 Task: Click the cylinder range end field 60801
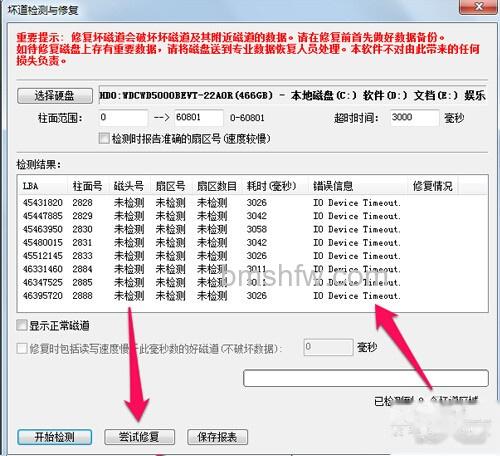(199, 118)
